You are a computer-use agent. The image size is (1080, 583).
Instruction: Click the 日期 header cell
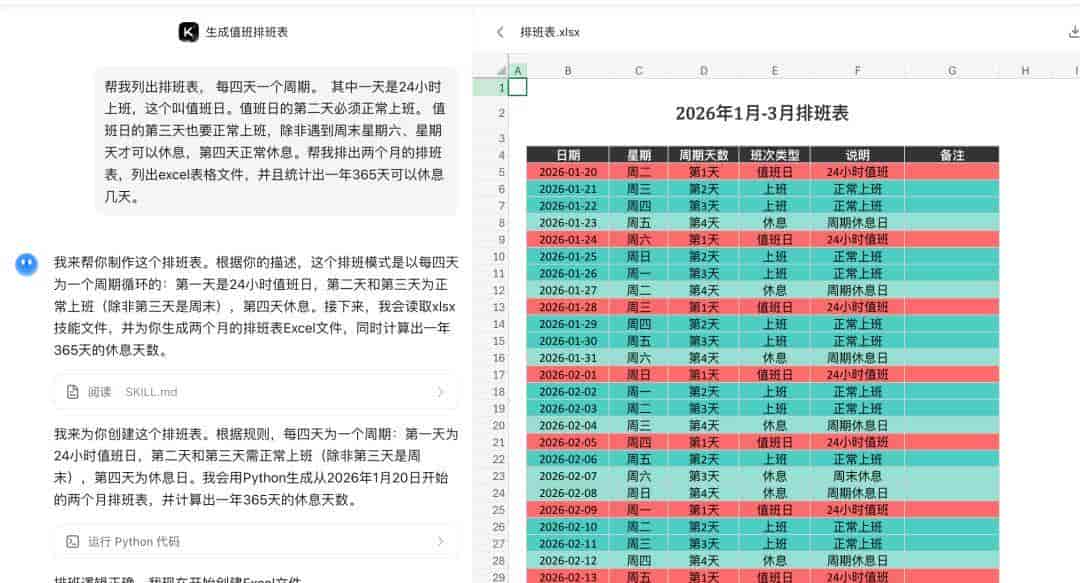[x=568, y=155]
